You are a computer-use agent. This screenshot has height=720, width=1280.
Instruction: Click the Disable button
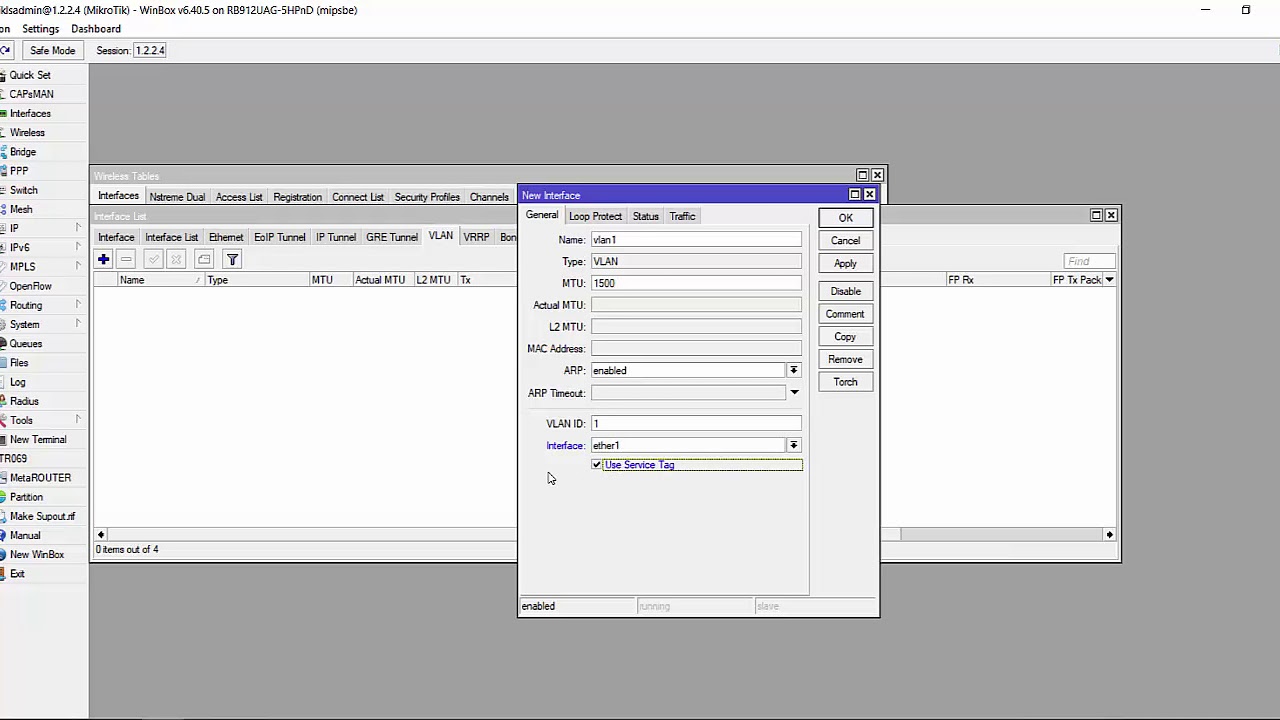(x=845, y=291)
